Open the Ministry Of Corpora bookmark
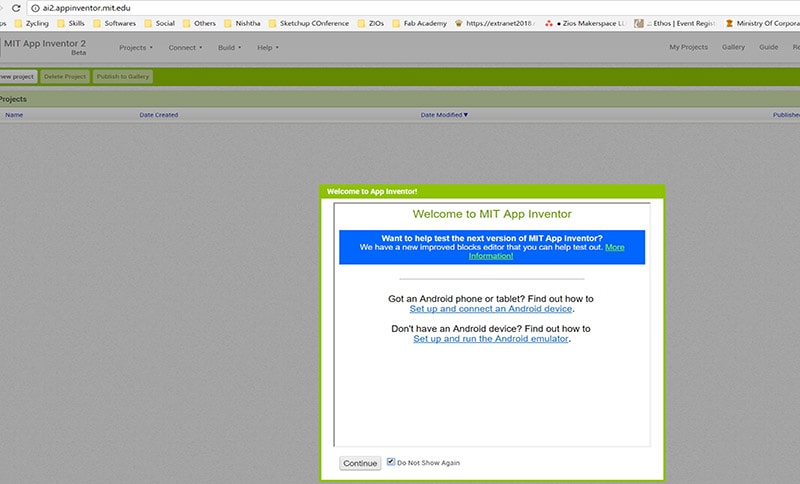This screenshot has height=484, width=800. [762, 23]
